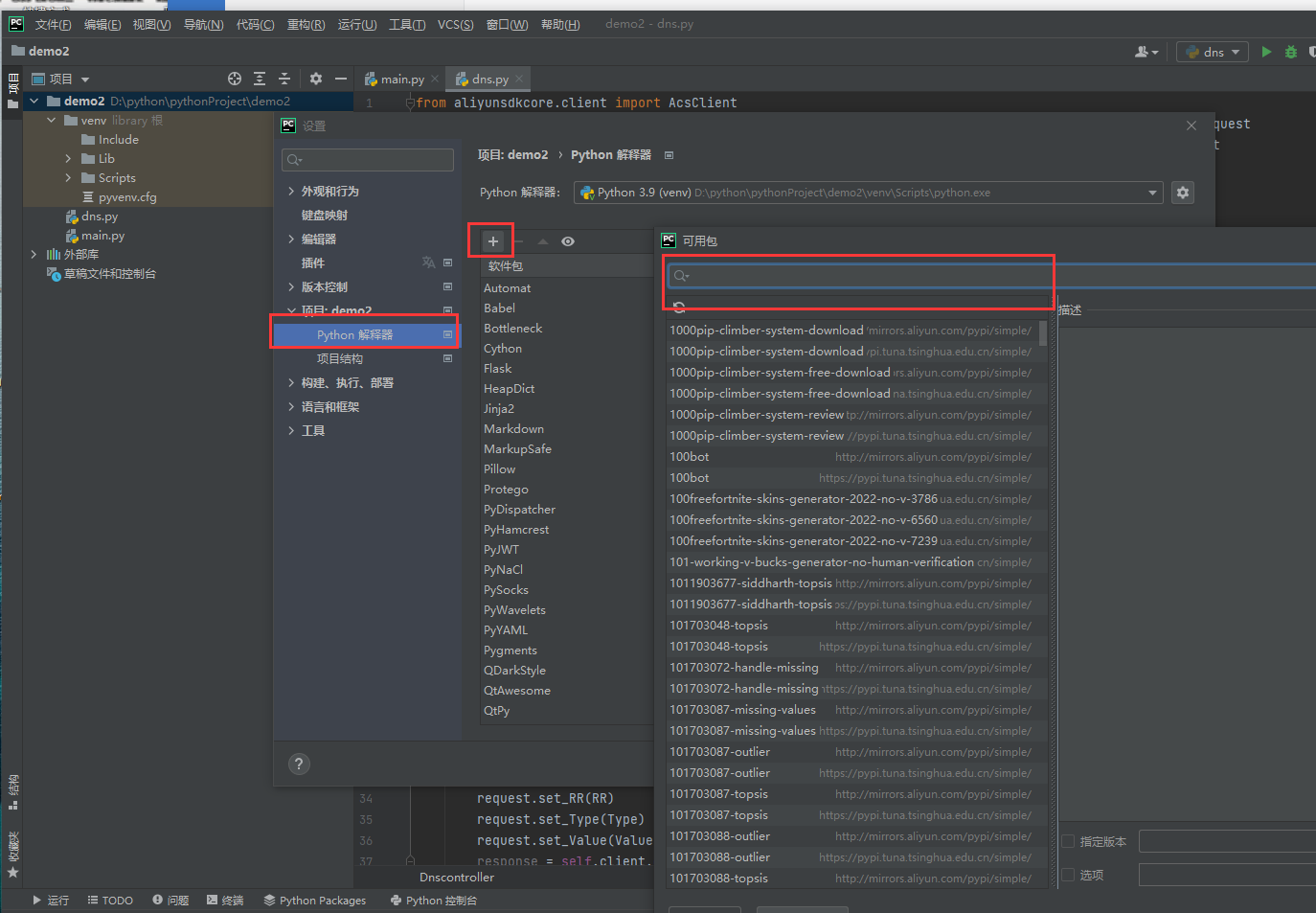Open the 项目 view dropdown
The height and width of the screenshot is (913, 1316).
[x=60, y=79]
